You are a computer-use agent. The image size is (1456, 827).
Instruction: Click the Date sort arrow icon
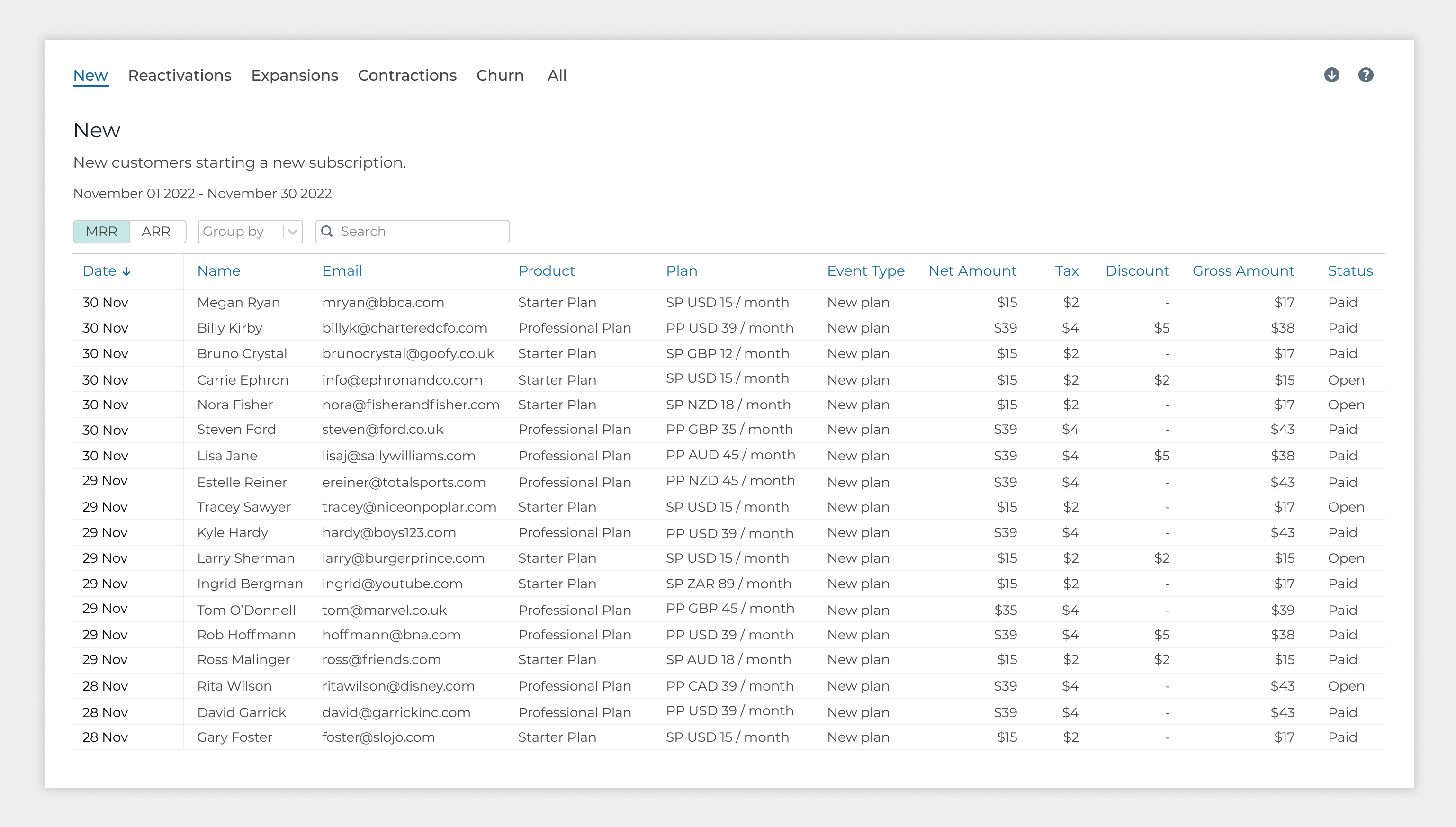click(x=126, y=271)
